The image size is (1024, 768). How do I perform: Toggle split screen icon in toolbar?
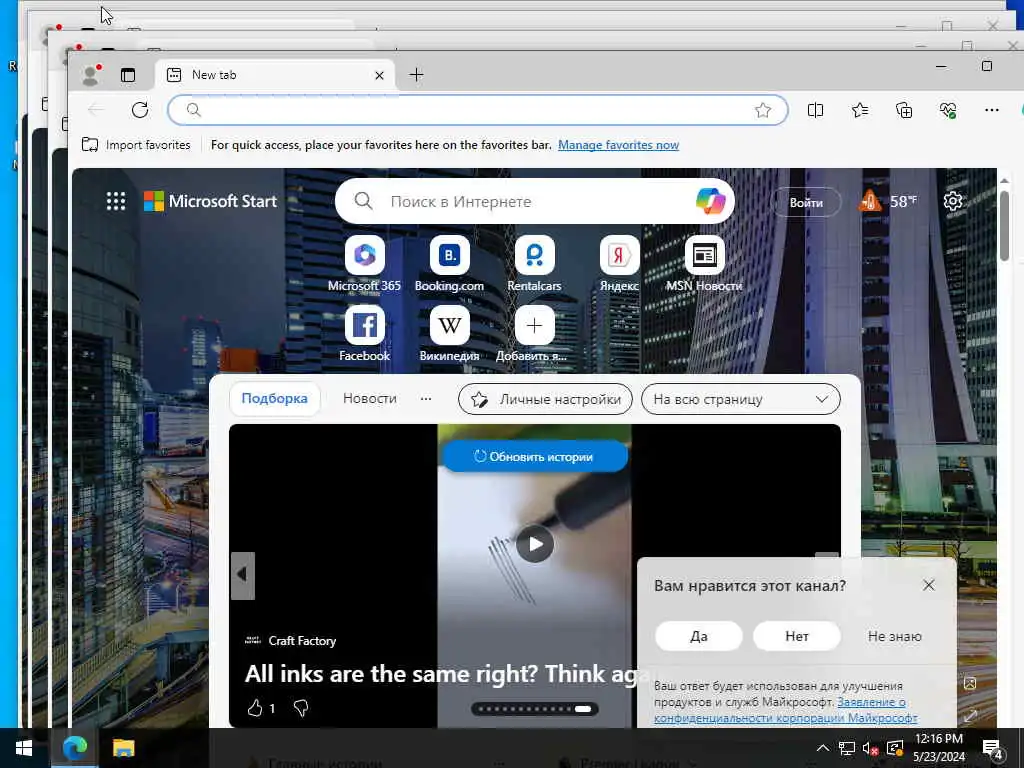click(815, 110)
